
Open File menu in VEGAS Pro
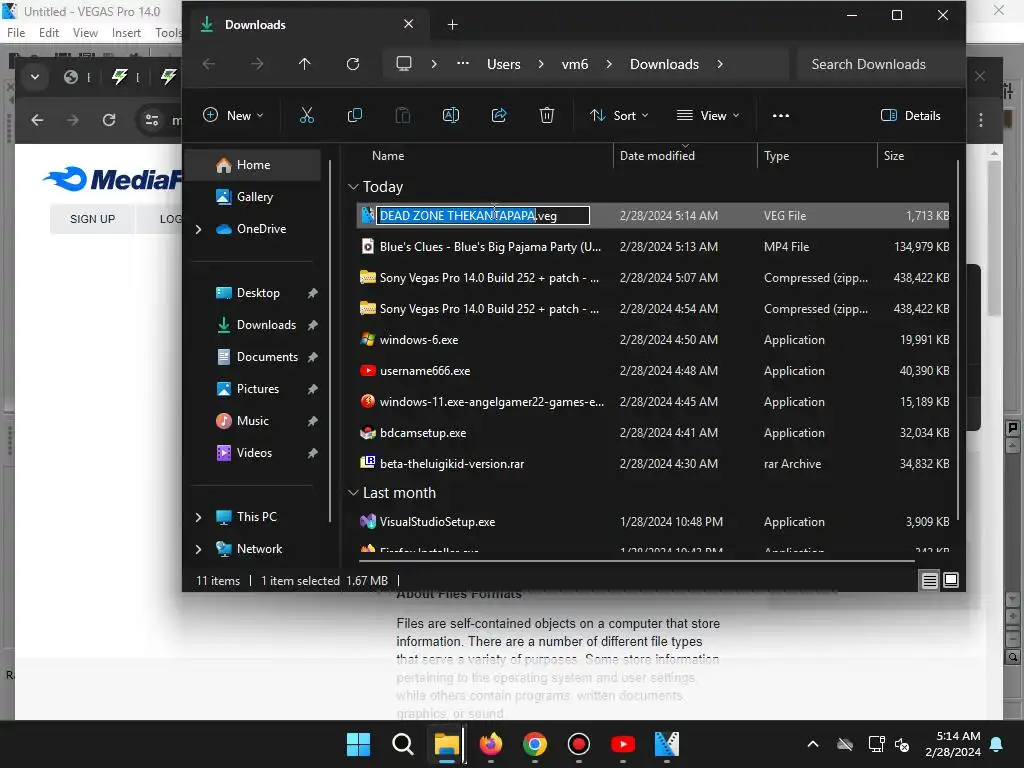click(16, 33)
